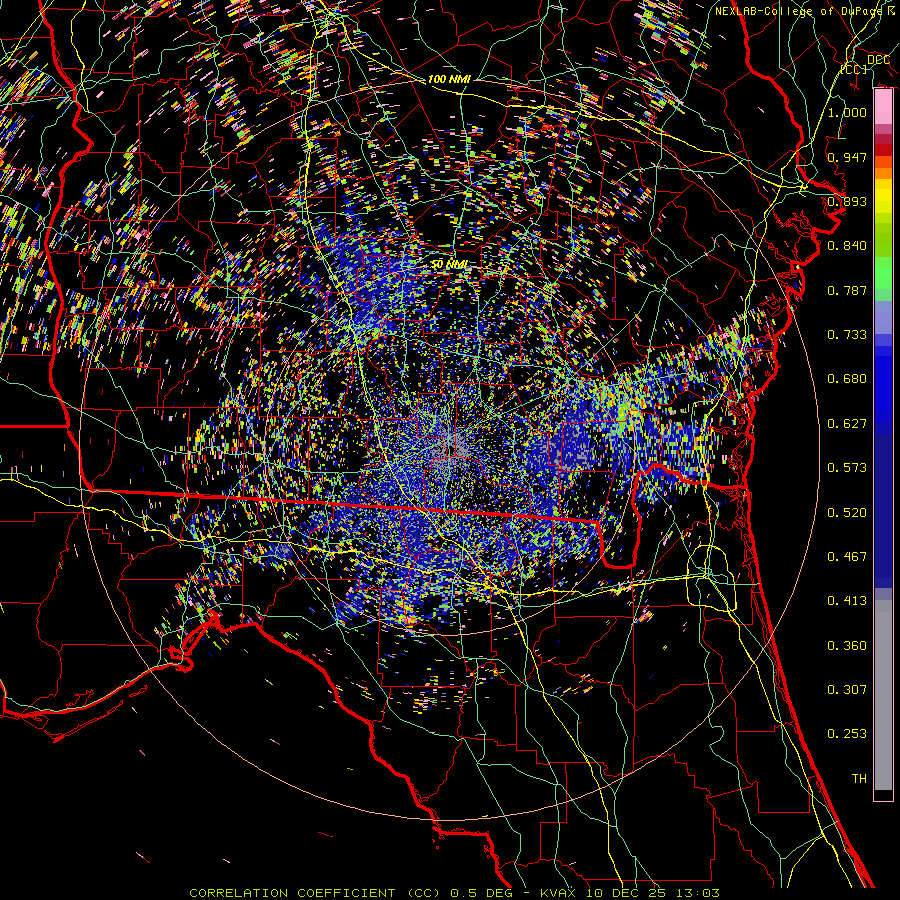Image resolution: width=900 pixels, height=900 pixels.
Task: Click the 0.947 scale value
Action: pos(847,157)
